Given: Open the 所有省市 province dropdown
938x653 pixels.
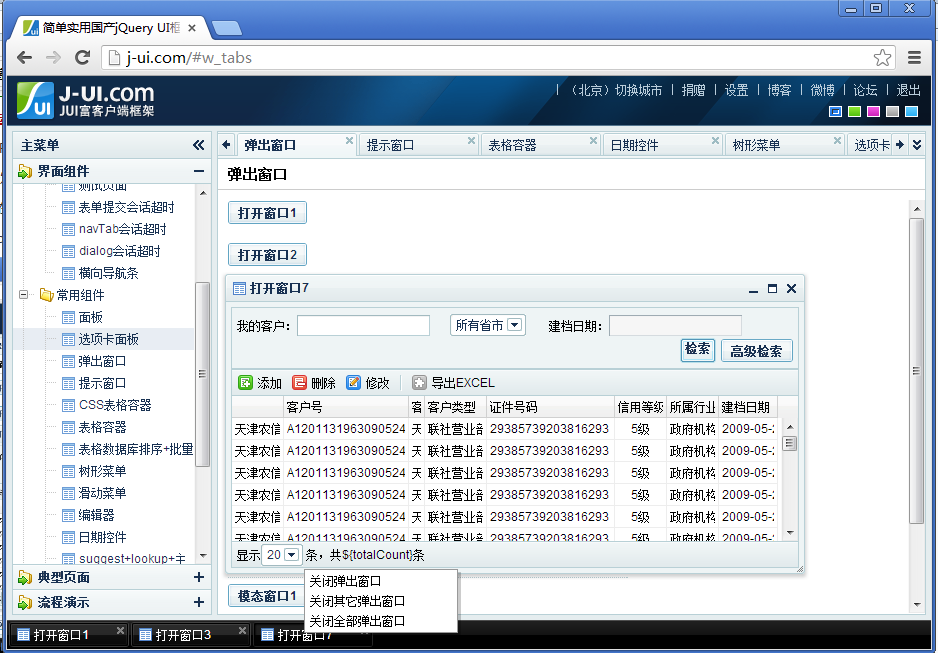Looking at the screenshot, I should [x=487, y=325].
